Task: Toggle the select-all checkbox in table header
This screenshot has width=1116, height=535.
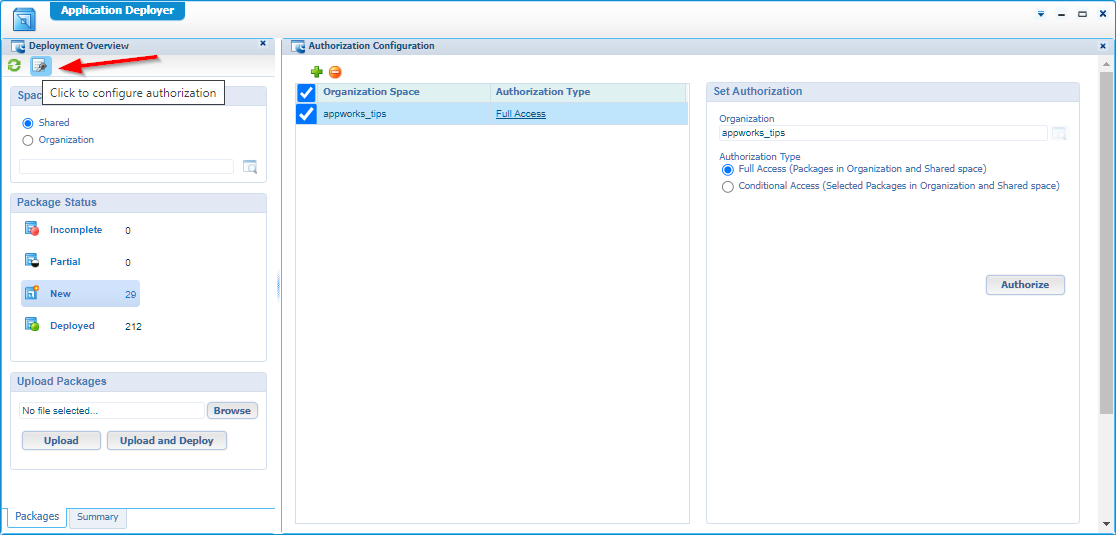Action: coord(306,92)
